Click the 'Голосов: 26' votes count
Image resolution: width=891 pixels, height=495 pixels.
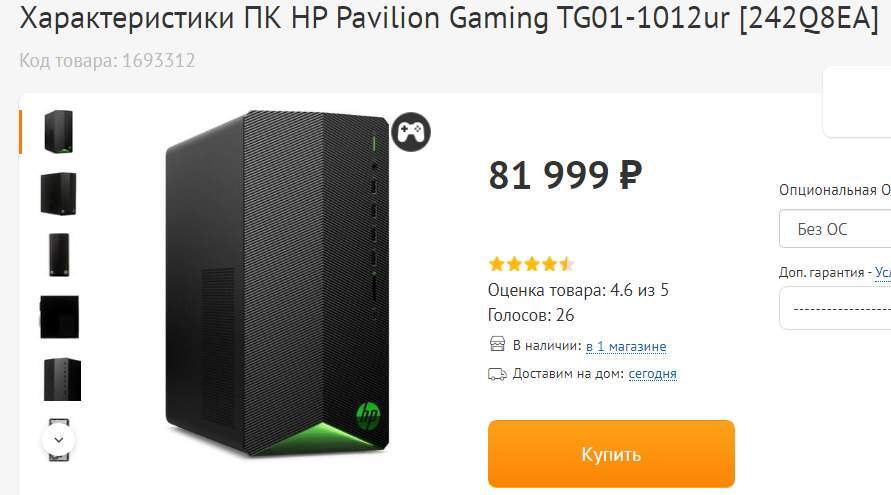pos(531,315)
